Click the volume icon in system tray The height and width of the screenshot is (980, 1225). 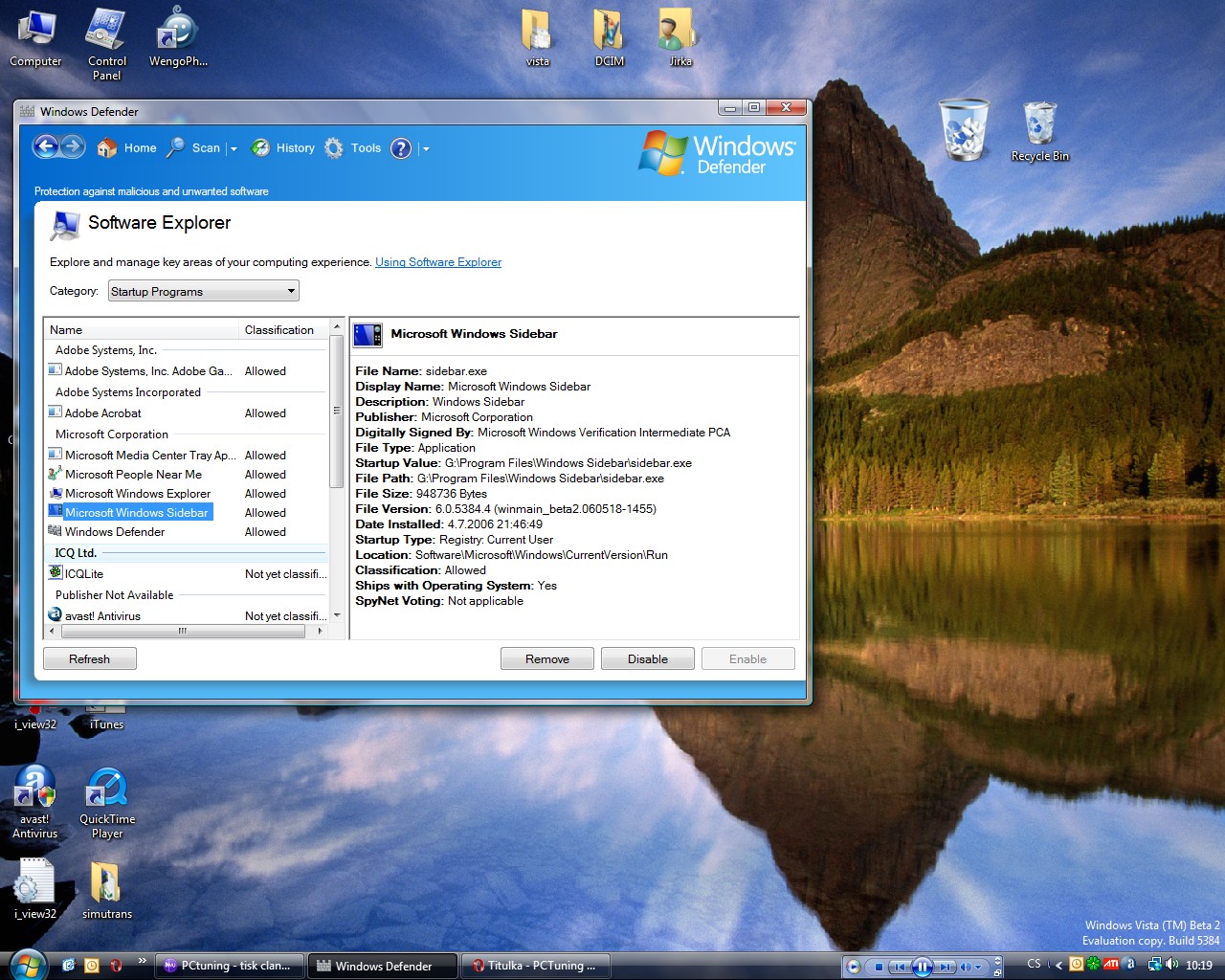tap(1172, 965)
